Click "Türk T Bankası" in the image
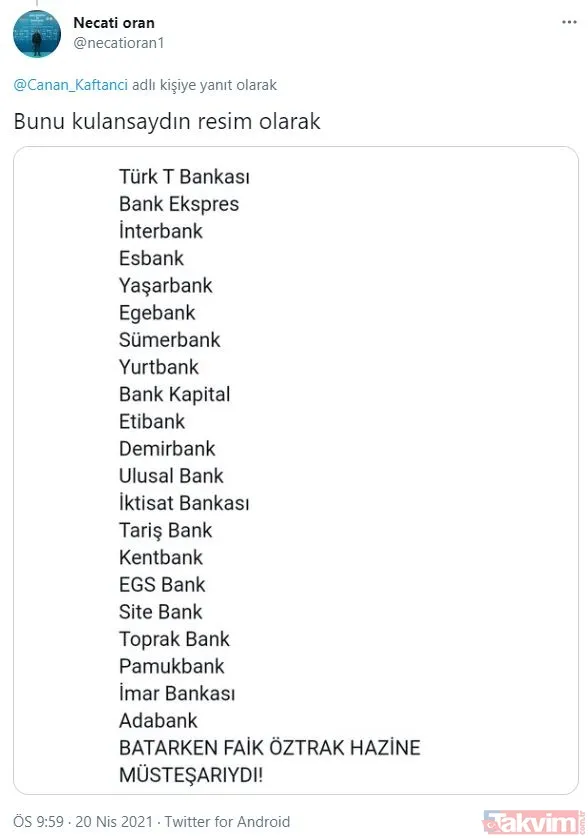Image resolution: width=588 pixels, height=838 pixels. [186, 176]
